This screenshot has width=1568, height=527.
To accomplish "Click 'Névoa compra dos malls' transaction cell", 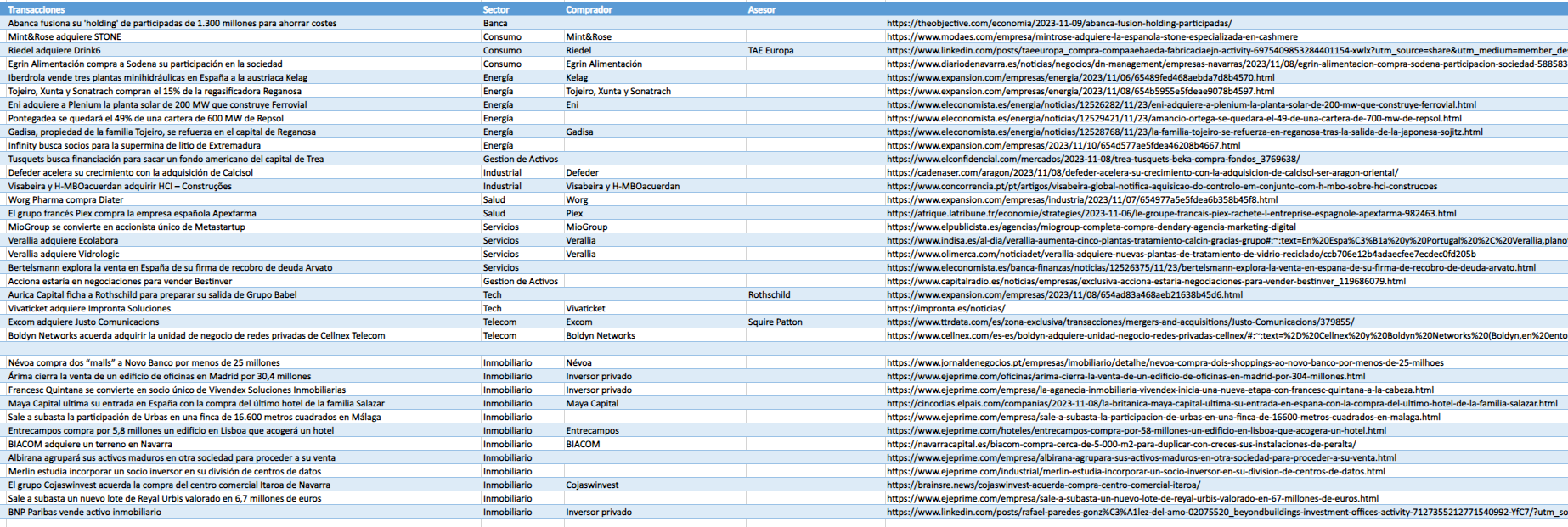I will (x=144, y=362).
